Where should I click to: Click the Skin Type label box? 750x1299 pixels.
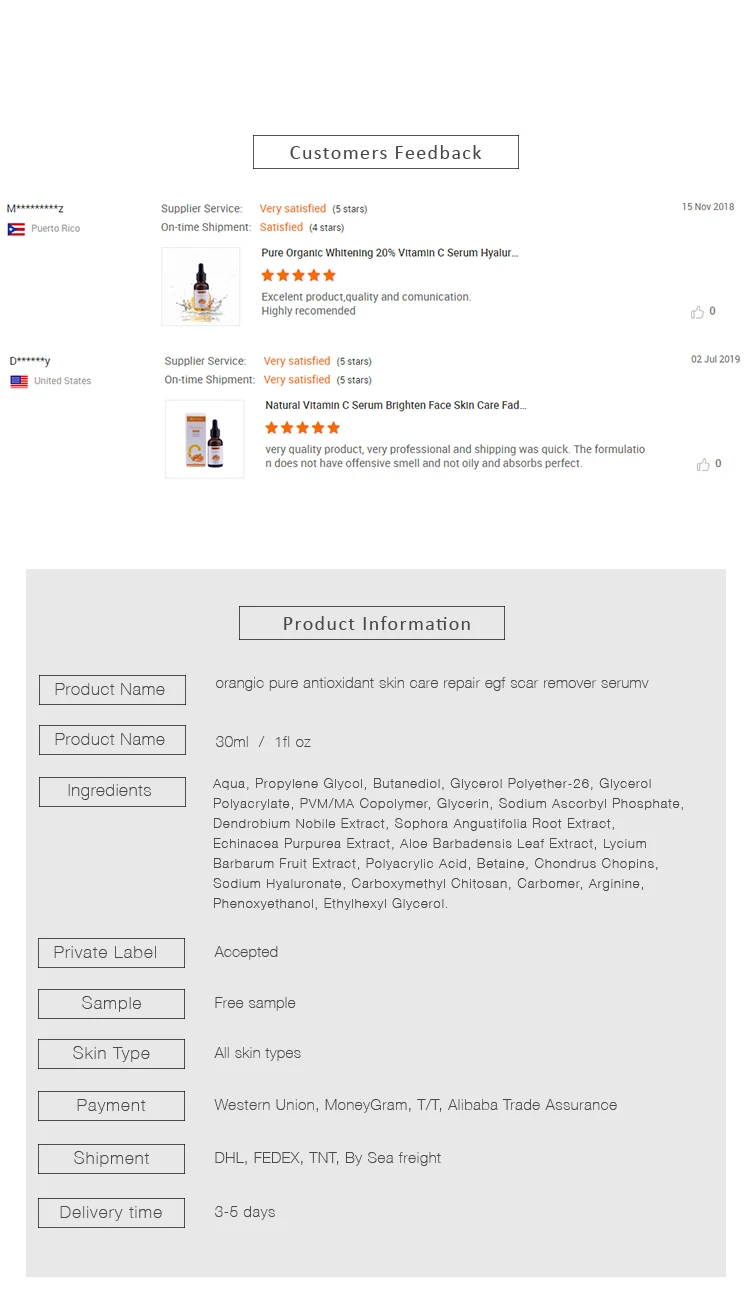(112, 1053)
